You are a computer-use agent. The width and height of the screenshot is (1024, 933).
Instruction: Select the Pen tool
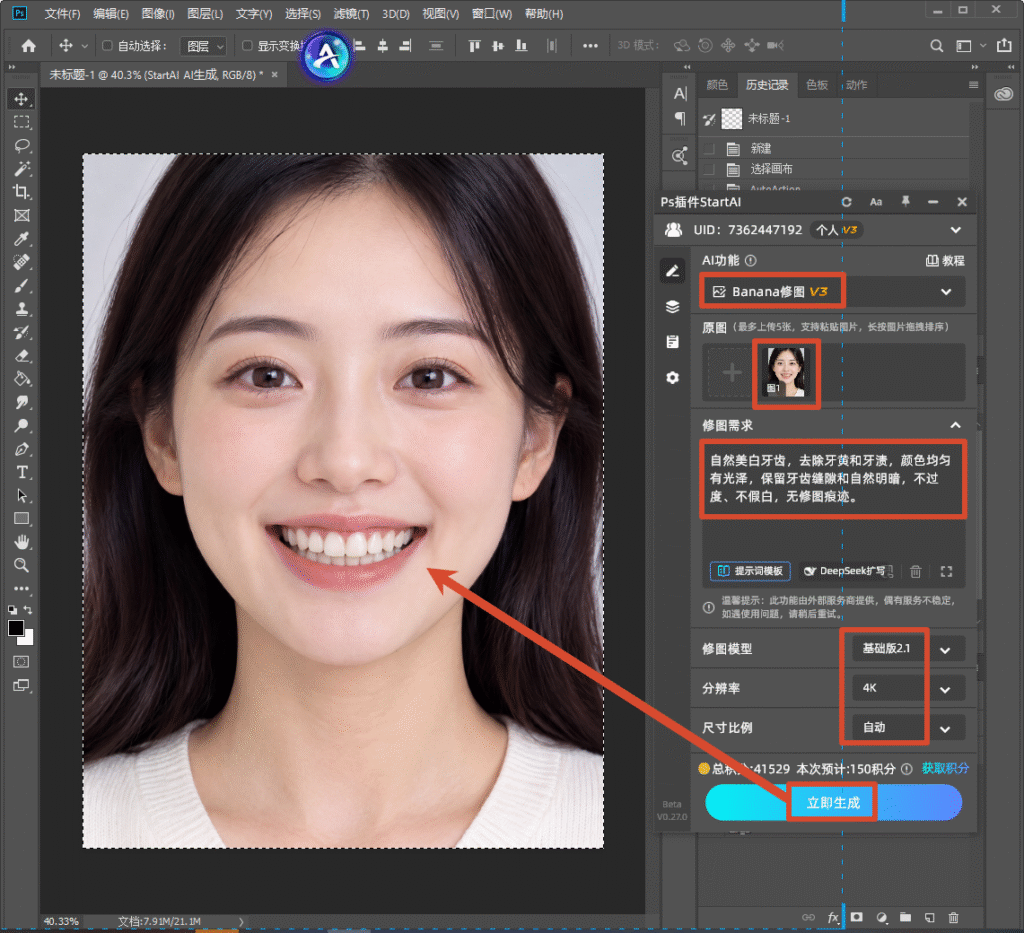(22, 449)
